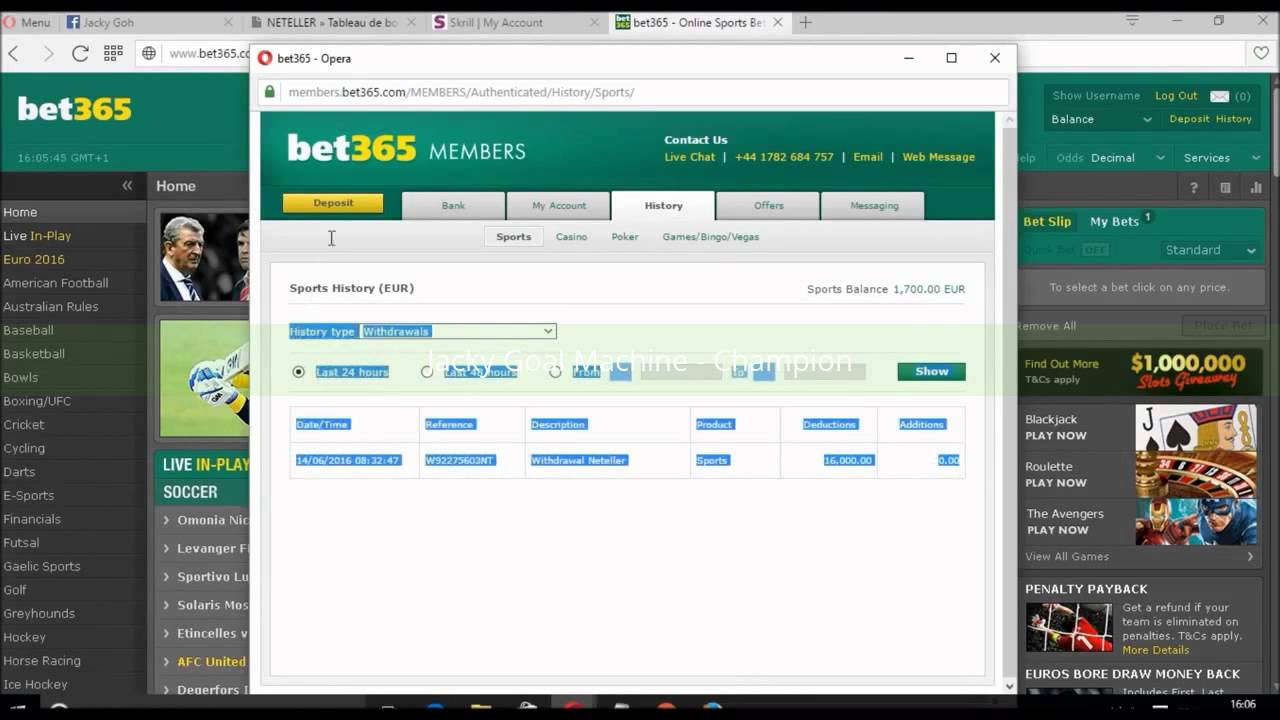The image size is (1280, 720).
Task: Click the green Show button
Action: coord(931,371)
